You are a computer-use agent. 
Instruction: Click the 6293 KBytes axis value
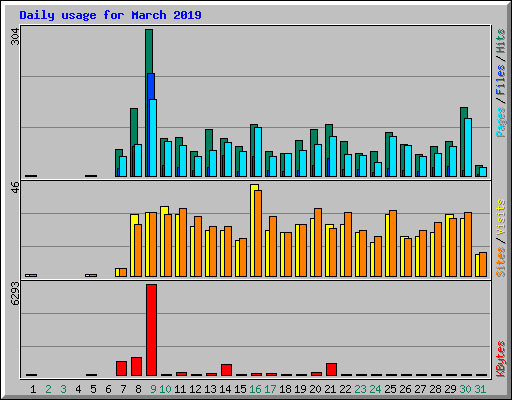[15, 294]
